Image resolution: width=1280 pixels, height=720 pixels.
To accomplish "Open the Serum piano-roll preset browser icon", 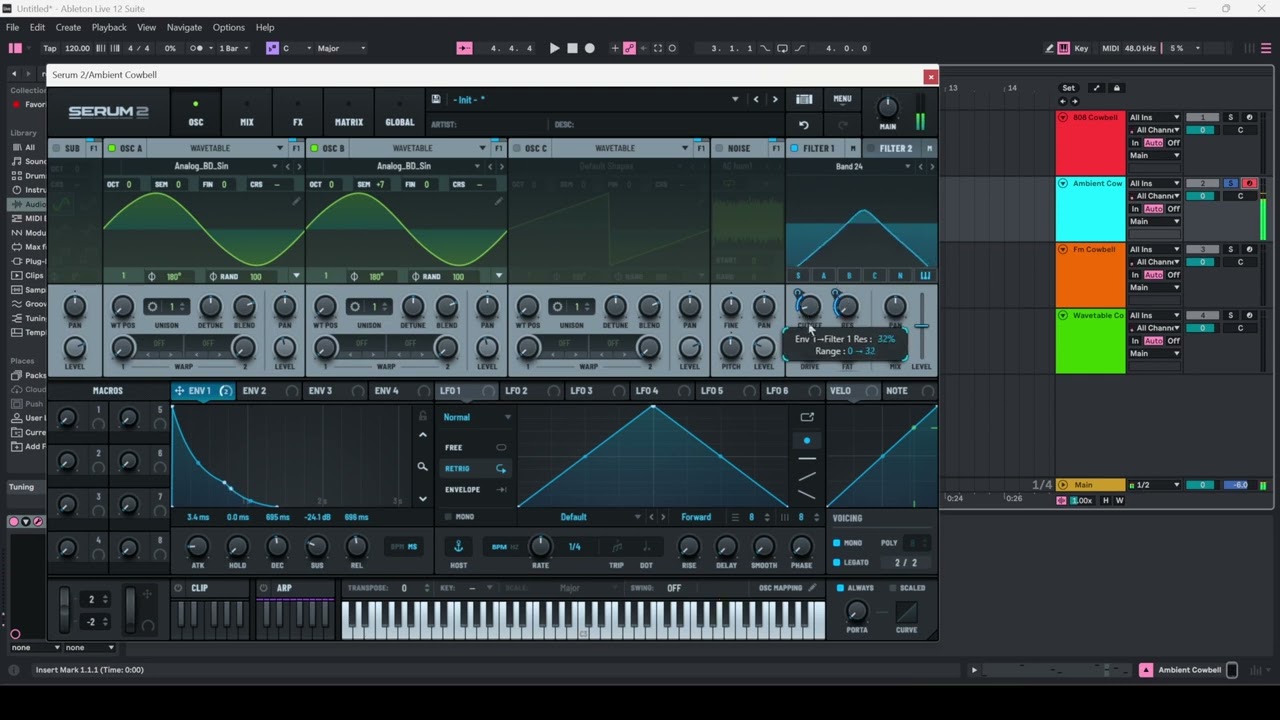I will (803, 99).
